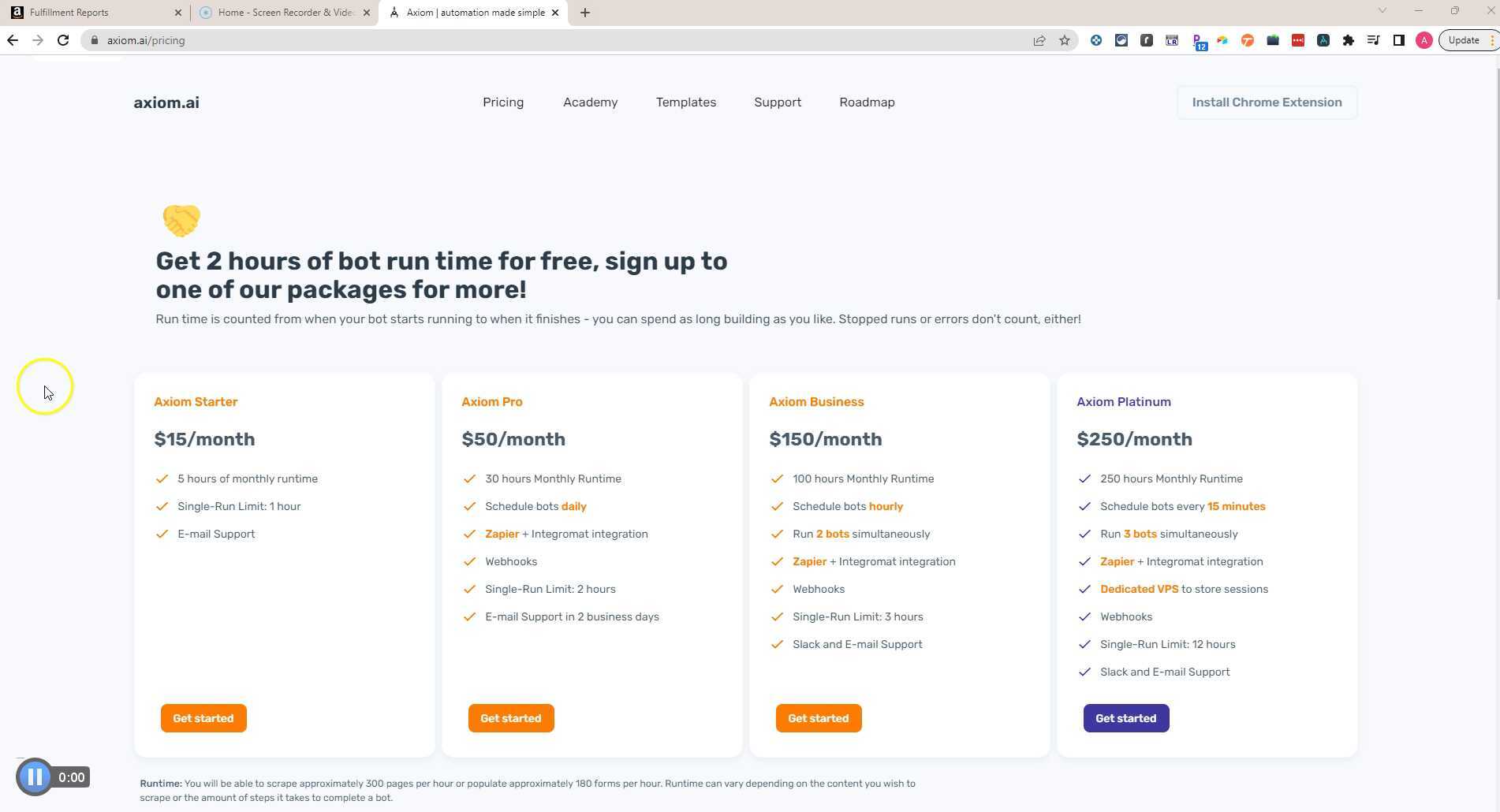Click Get started under Axiom Platinum

click(1125, 717)
